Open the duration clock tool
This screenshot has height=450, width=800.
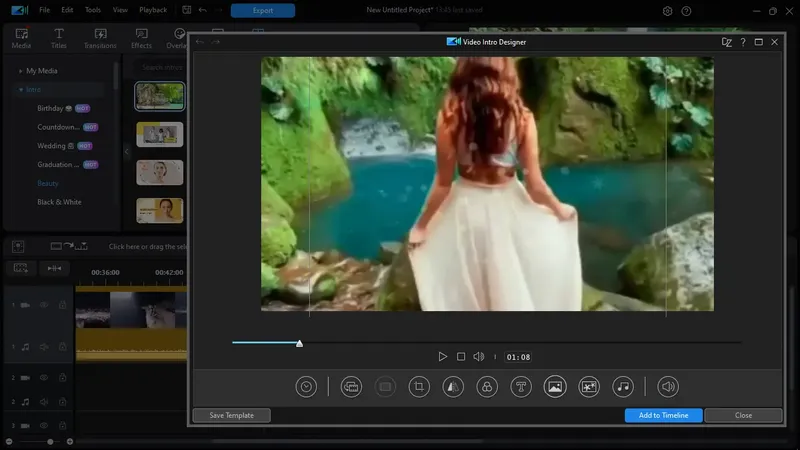tap(306, 387)
